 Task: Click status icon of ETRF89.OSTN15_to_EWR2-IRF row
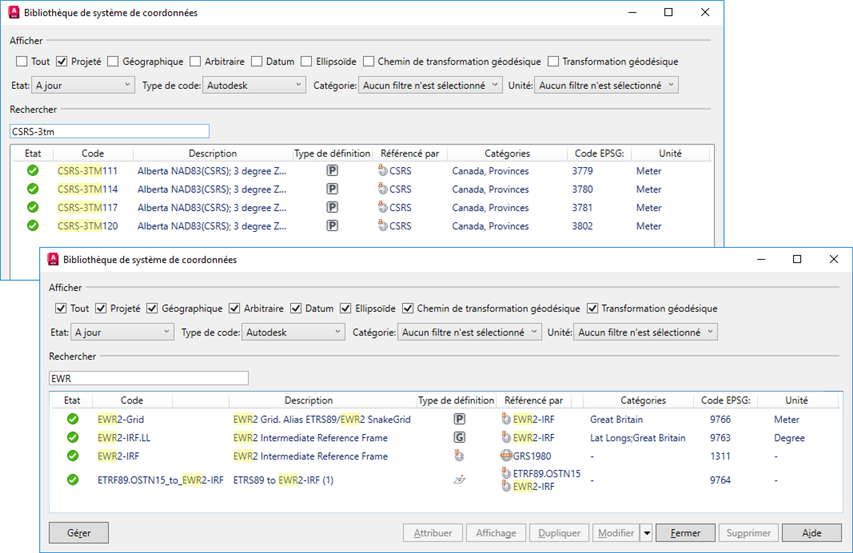[x=72, y=480]
